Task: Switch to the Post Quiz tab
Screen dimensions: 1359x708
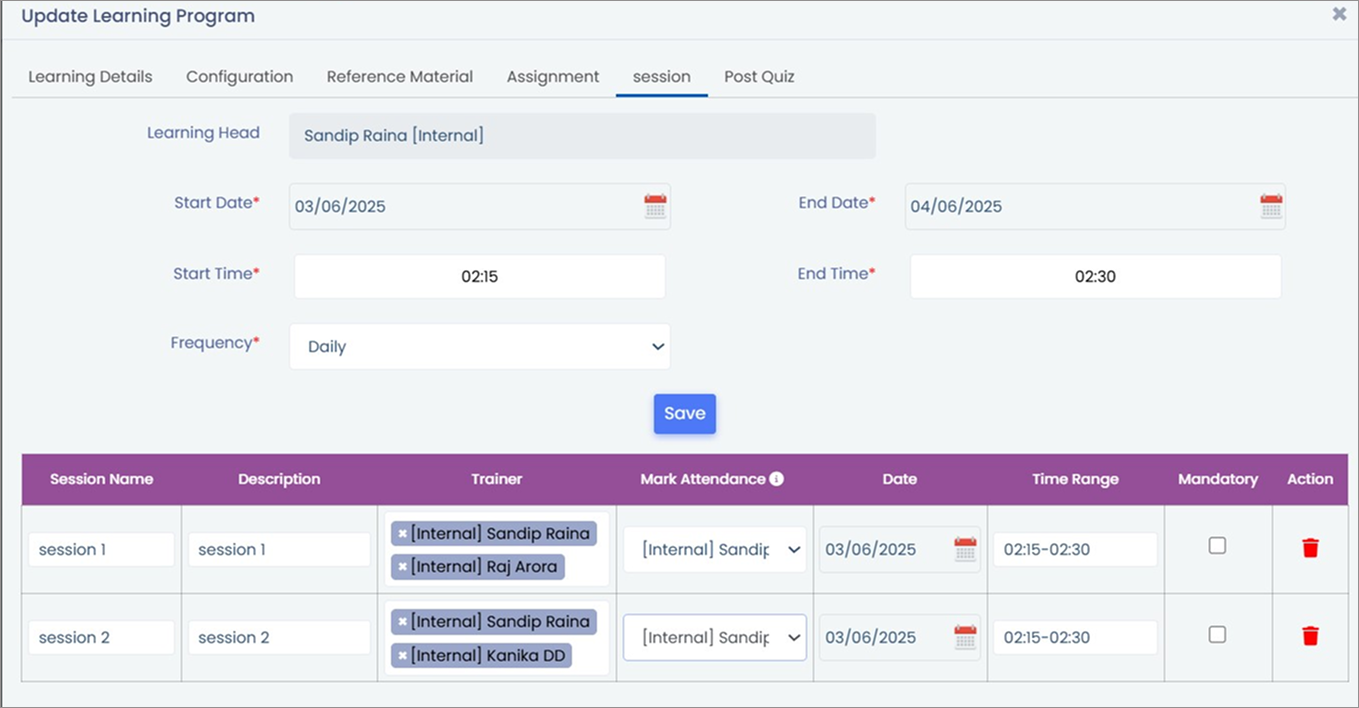Action: (759, 77)
